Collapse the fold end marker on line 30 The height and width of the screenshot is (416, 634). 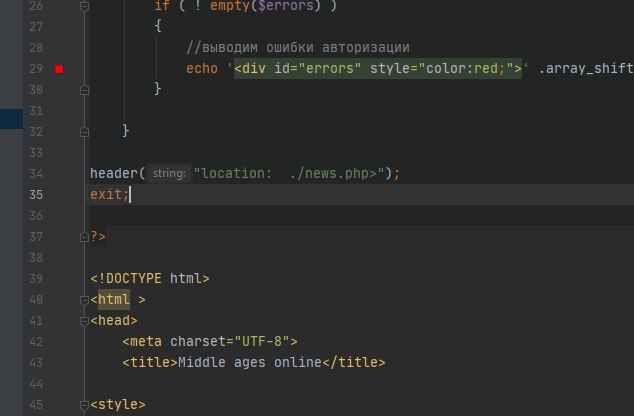coord(84,90)
